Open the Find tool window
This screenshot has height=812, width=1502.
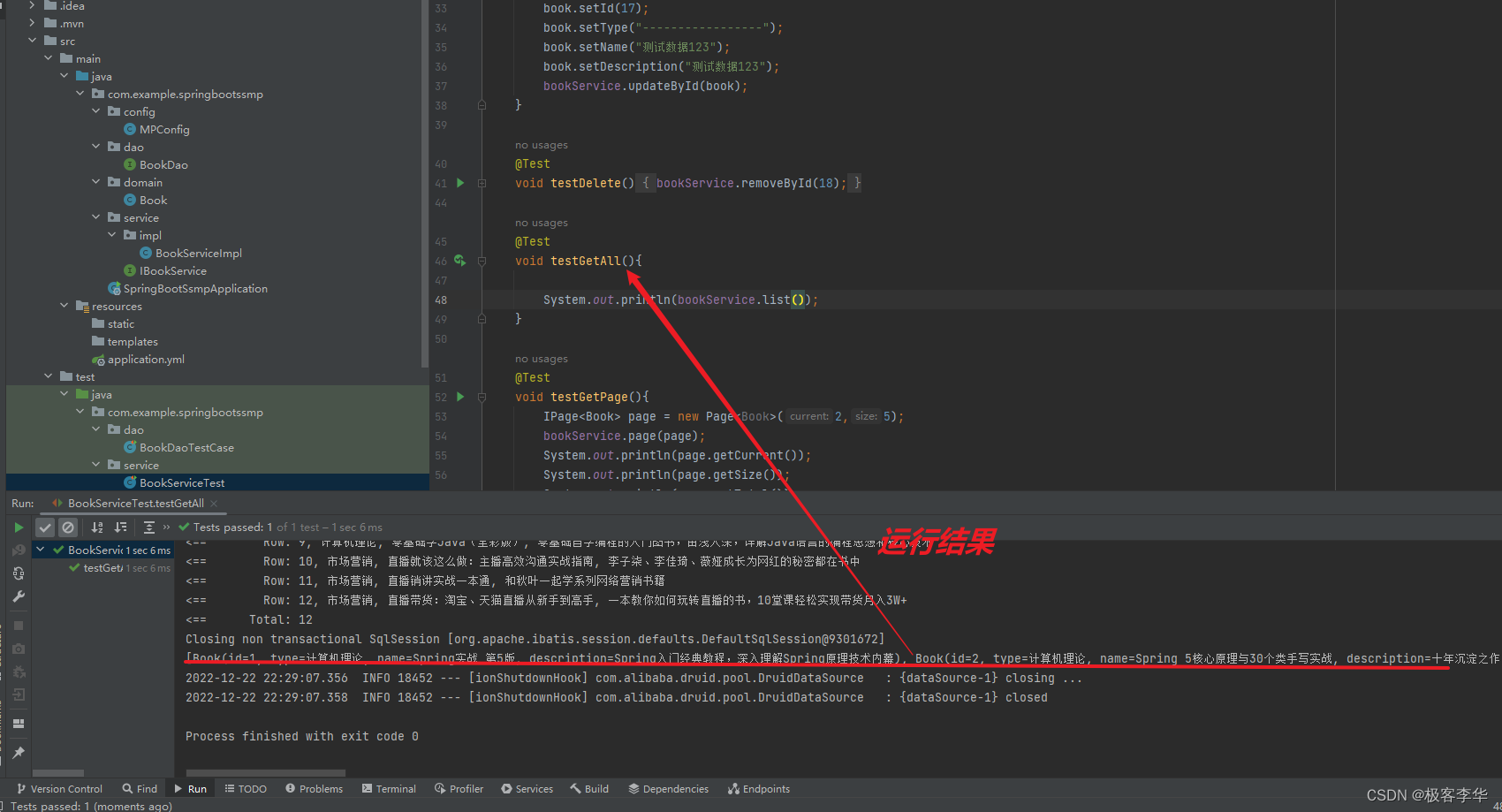click(x=140, y=789)
